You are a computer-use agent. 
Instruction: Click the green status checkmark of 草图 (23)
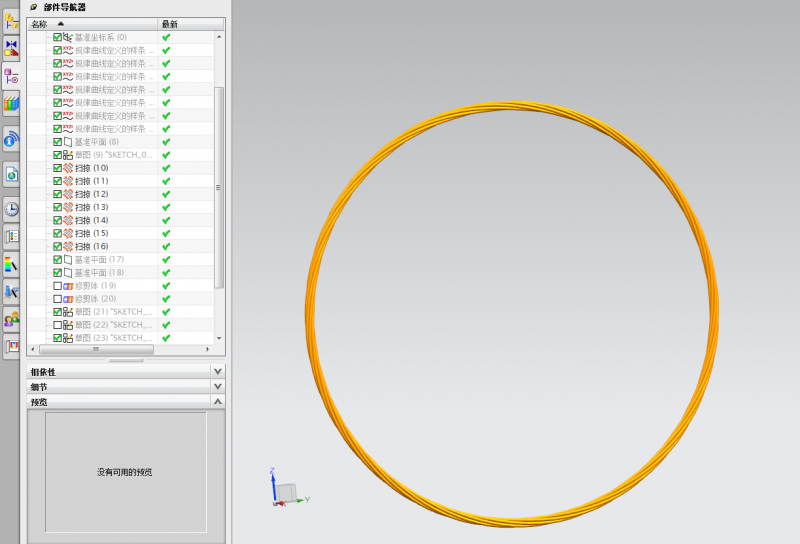point(166,338)
